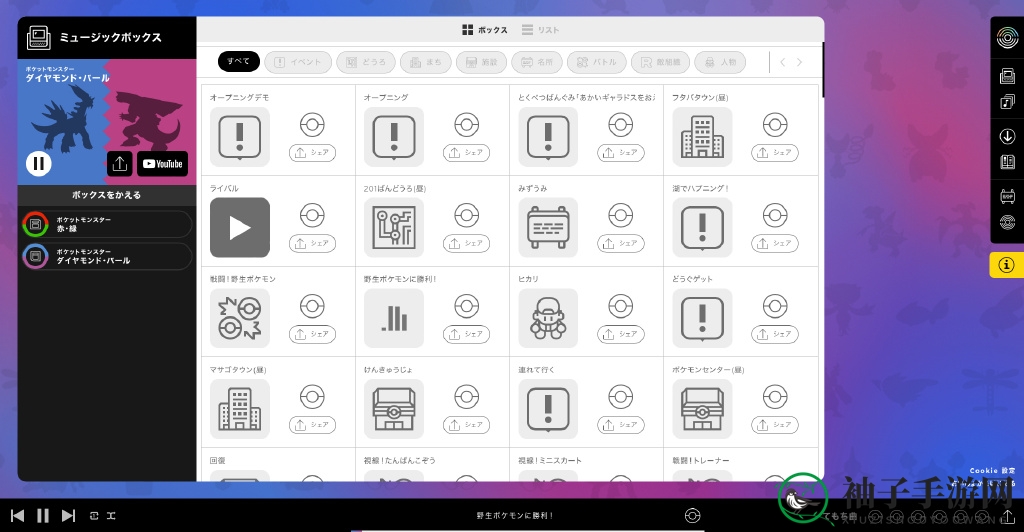Play the オープニングデモ track icon
This screenshot has width=1024, height=532.
point(240,137)
